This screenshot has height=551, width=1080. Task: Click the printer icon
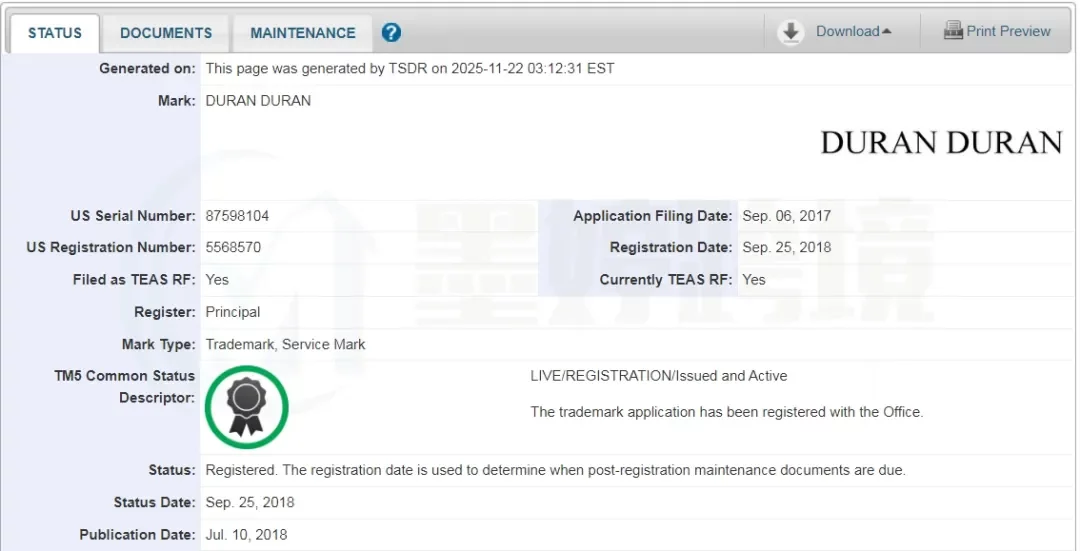click(x=953, y=31)
